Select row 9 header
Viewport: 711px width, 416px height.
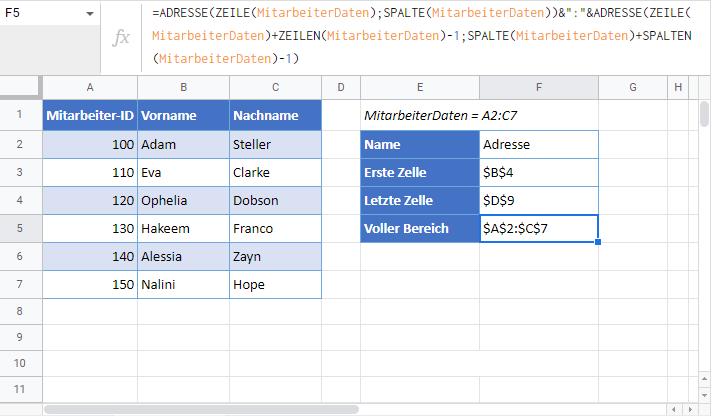(x=19, y=337)
